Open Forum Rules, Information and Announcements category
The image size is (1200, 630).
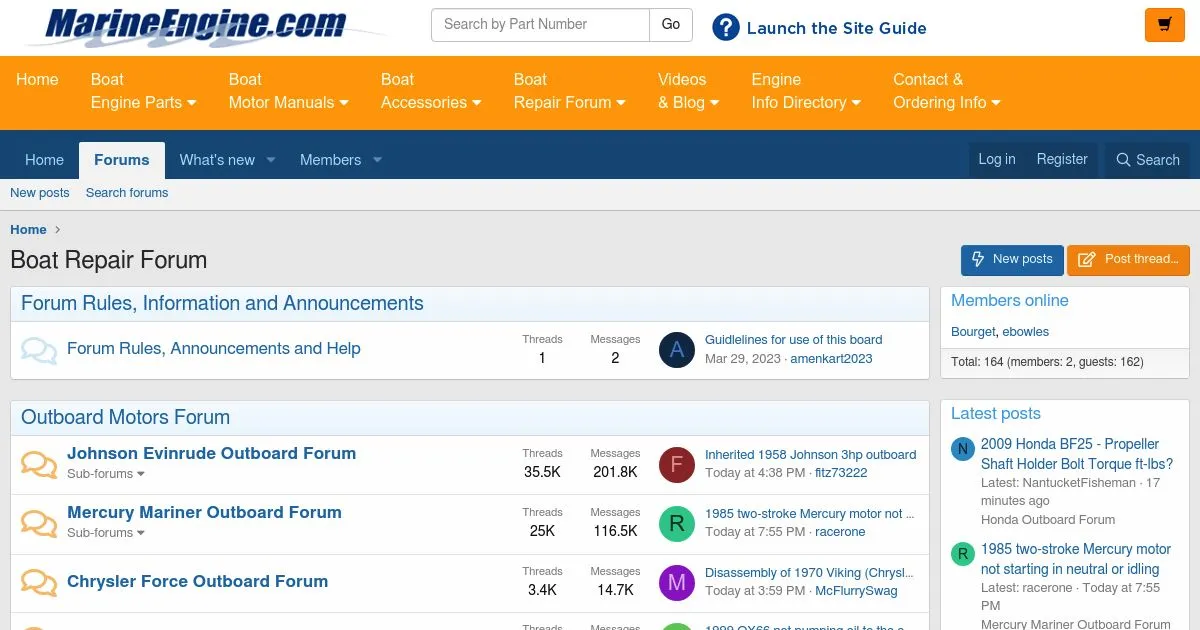(222, 304)
